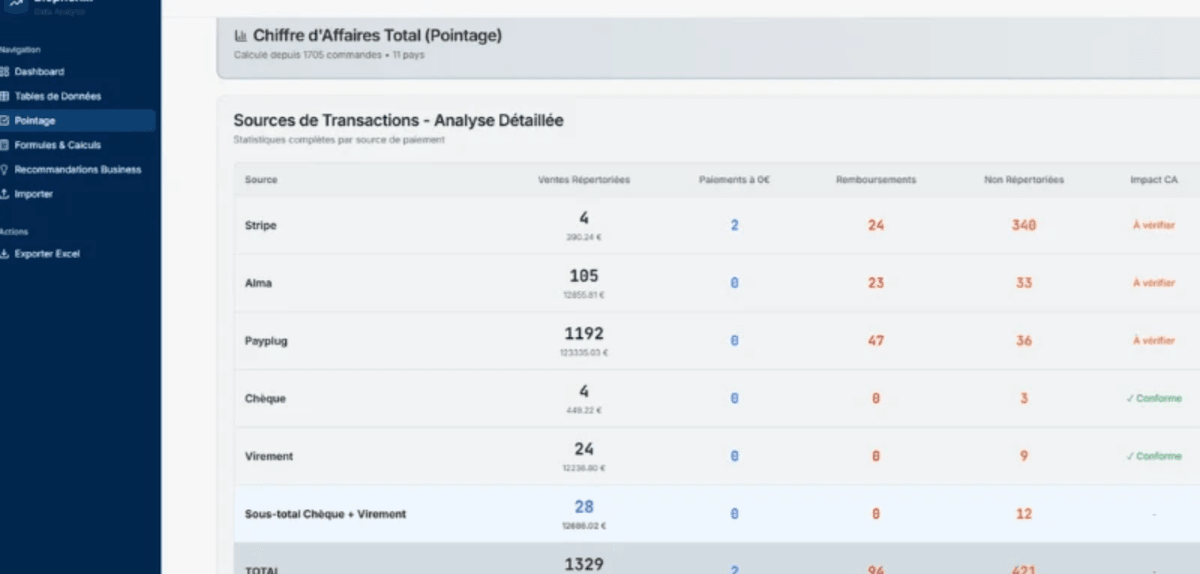The image size is (1200, 574).
Task: Sort by the Remboursements column header
Action: click(x=875, y=180)
